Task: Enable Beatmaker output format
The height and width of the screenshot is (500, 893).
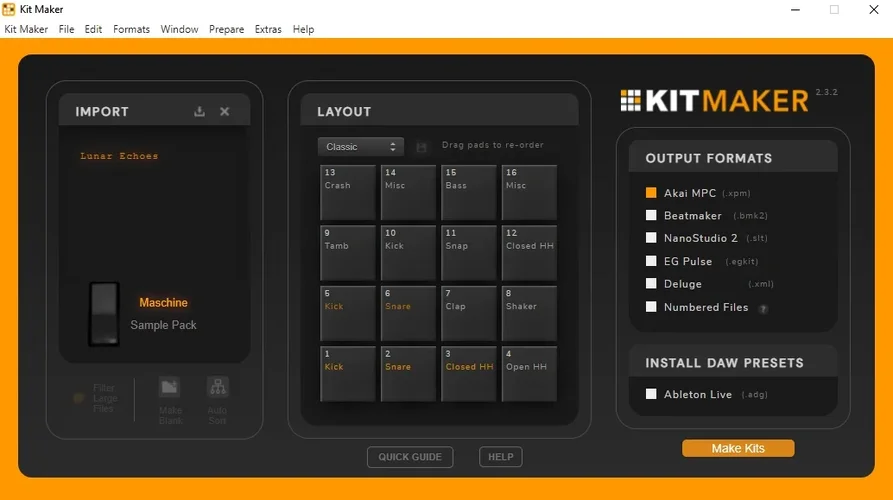Action: click(x=651, y=215)
